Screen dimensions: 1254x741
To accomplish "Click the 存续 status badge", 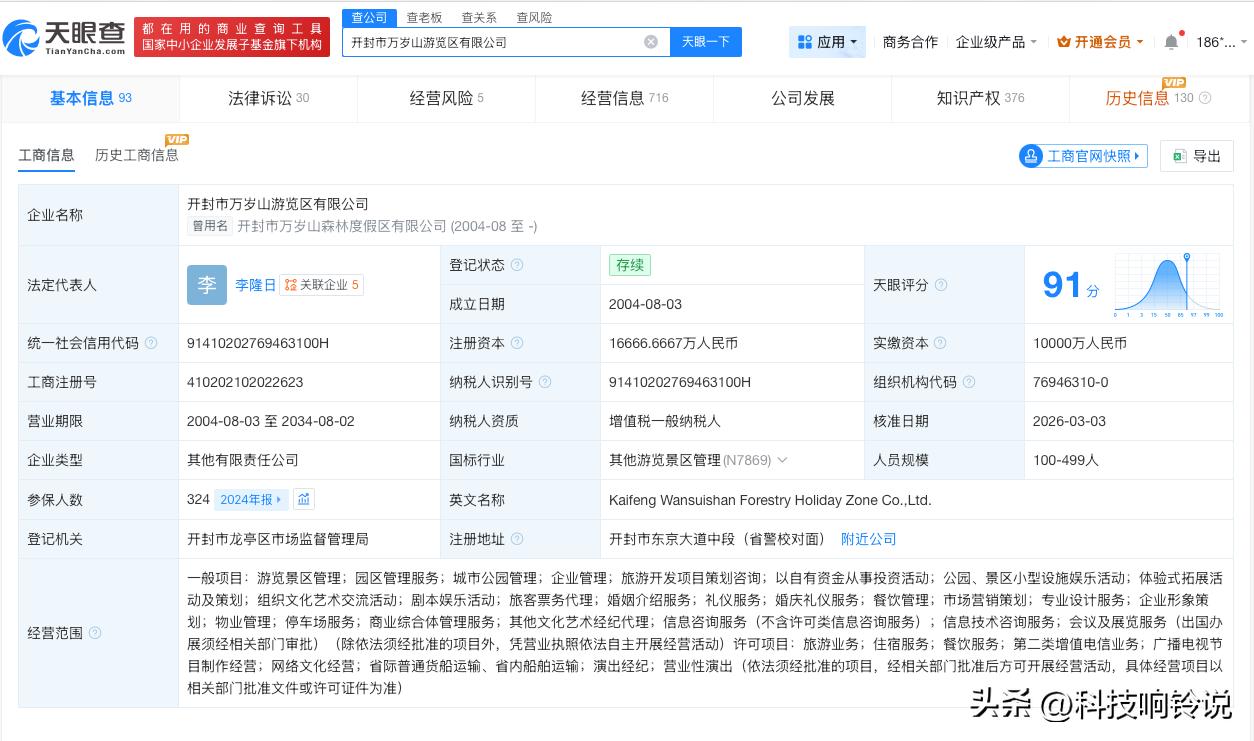I will point(630,265).
